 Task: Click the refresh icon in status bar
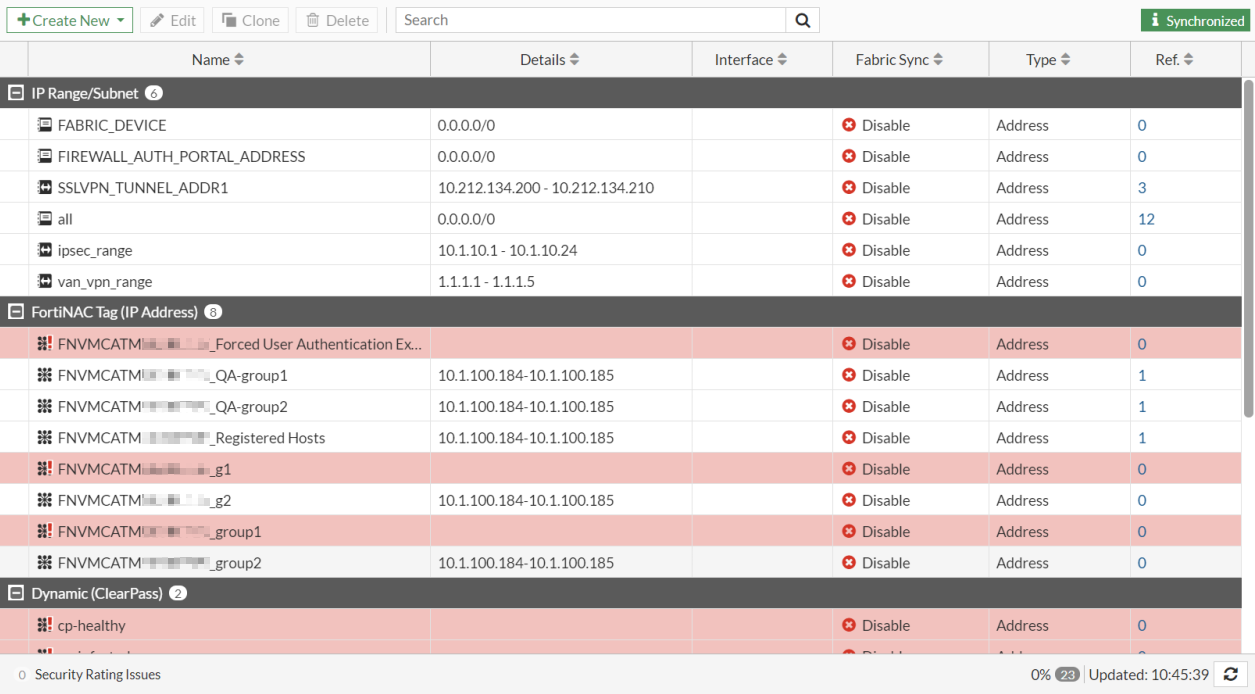(1231, 675)
